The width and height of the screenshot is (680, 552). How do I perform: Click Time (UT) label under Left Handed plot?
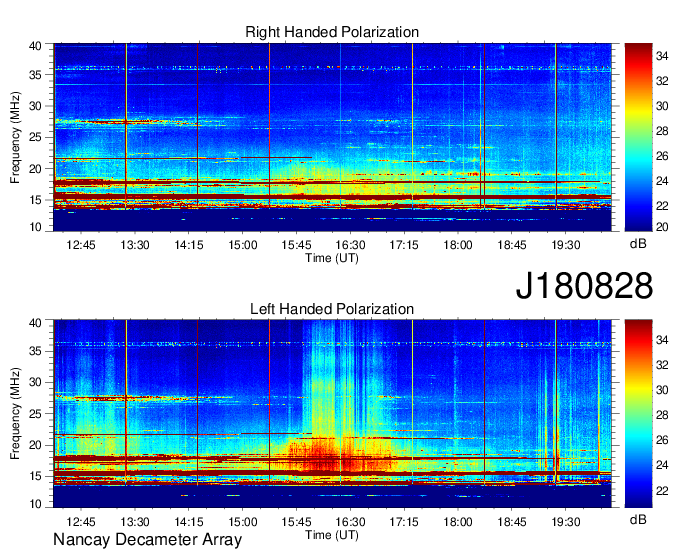(332, 535)
